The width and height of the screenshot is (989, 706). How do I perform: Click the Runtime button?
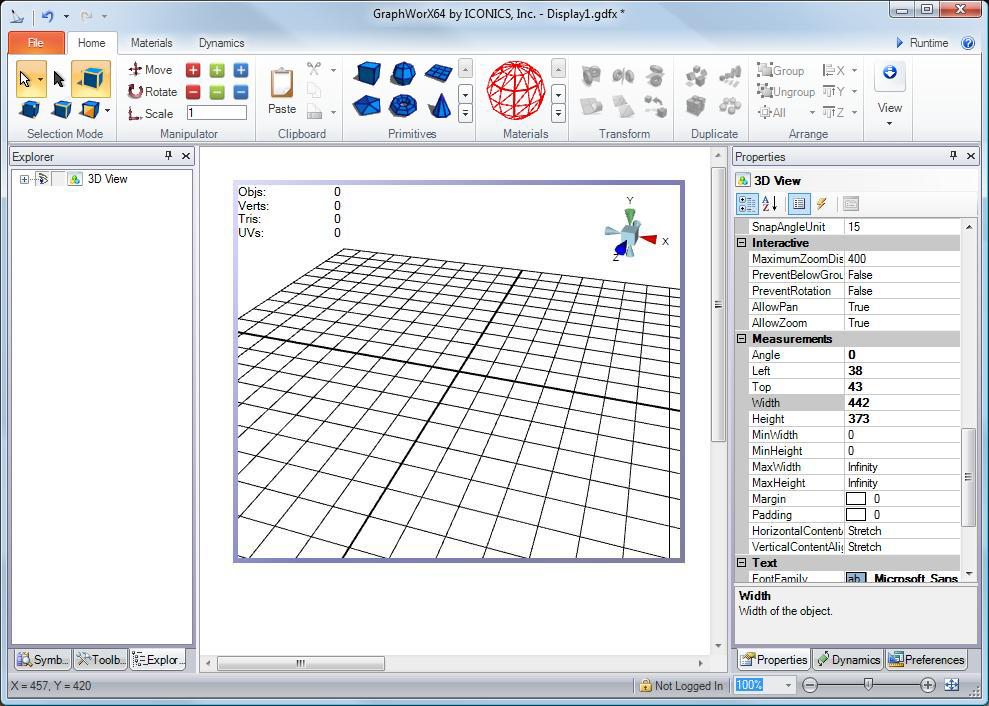pos(921,43)
